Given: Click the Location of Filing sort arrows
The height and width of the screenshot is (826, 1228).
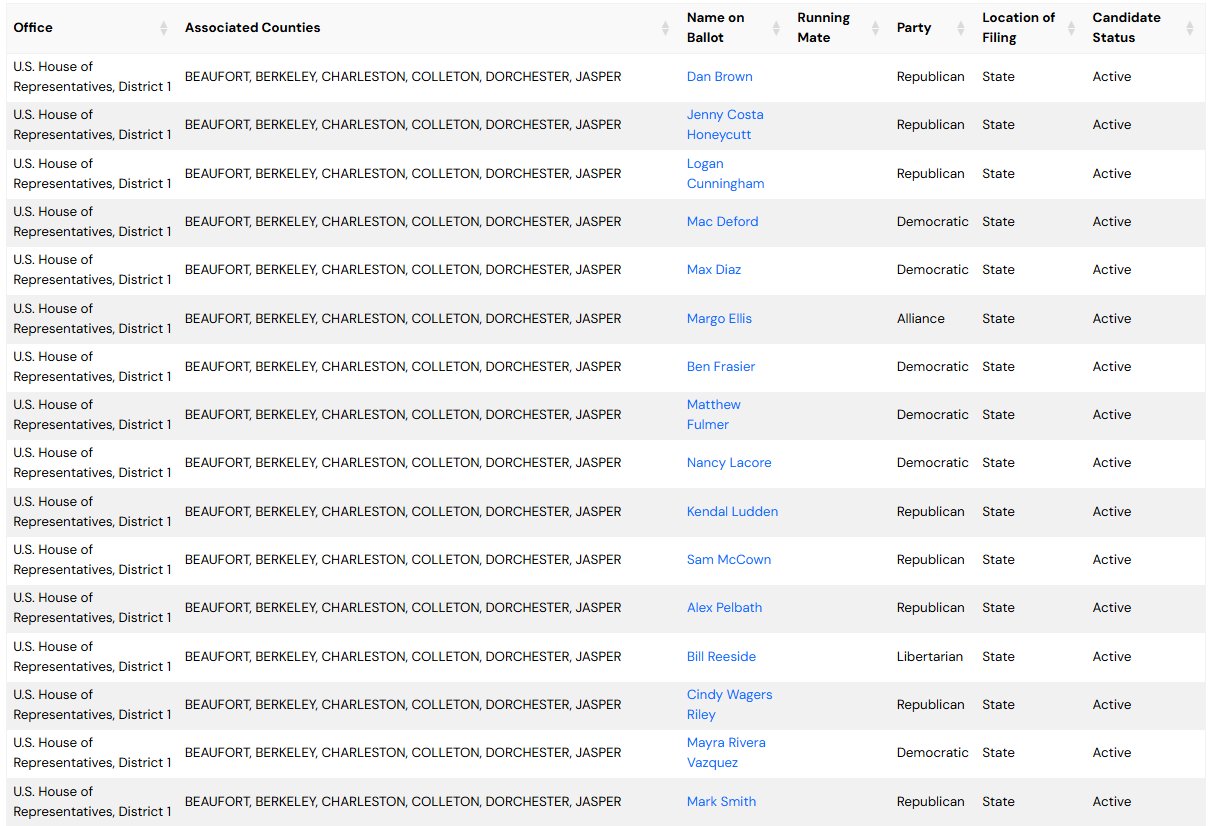Looking at the screenshot, I should (x=1071, y=28).
